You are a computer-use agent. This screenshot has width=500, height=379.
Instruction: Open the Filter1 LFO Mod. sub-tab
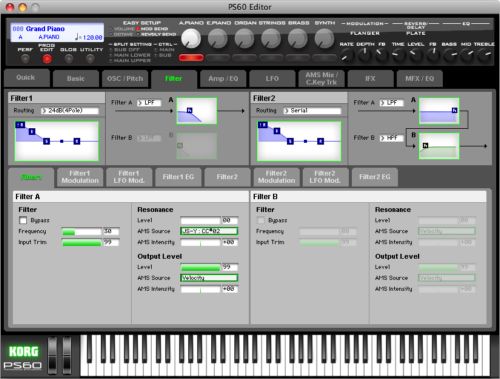129,177
